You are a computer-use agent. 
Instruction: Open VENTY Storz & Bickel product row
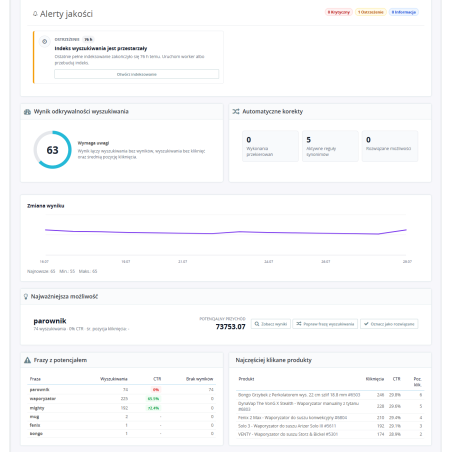(x=330, y=434)
